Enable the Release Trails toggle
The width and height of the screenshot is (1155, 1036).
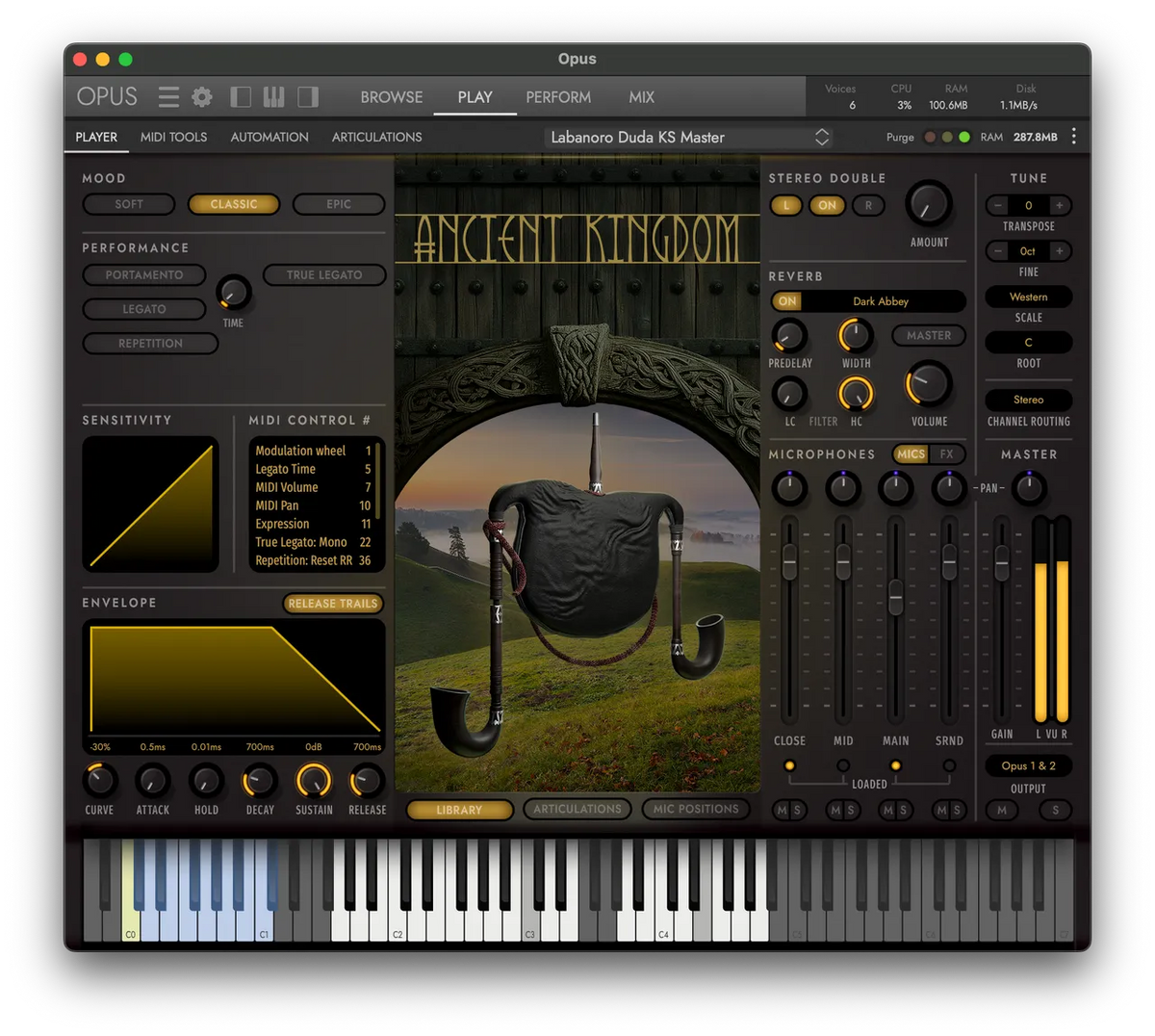(x=333, y=604)
